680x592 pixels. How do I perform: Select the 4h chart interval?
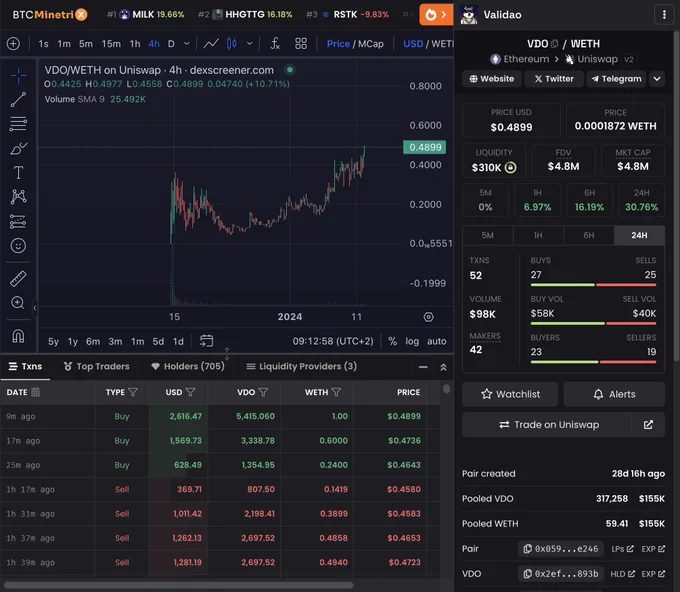point(154,44)
